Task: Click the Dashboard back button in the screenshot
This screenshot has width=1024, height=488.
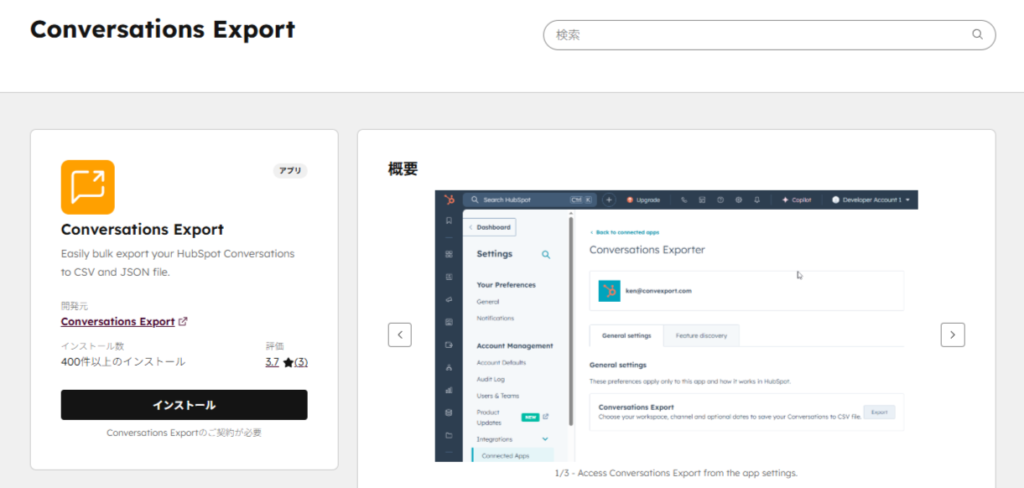Action: pyautogui.click(x=490, y=227)
